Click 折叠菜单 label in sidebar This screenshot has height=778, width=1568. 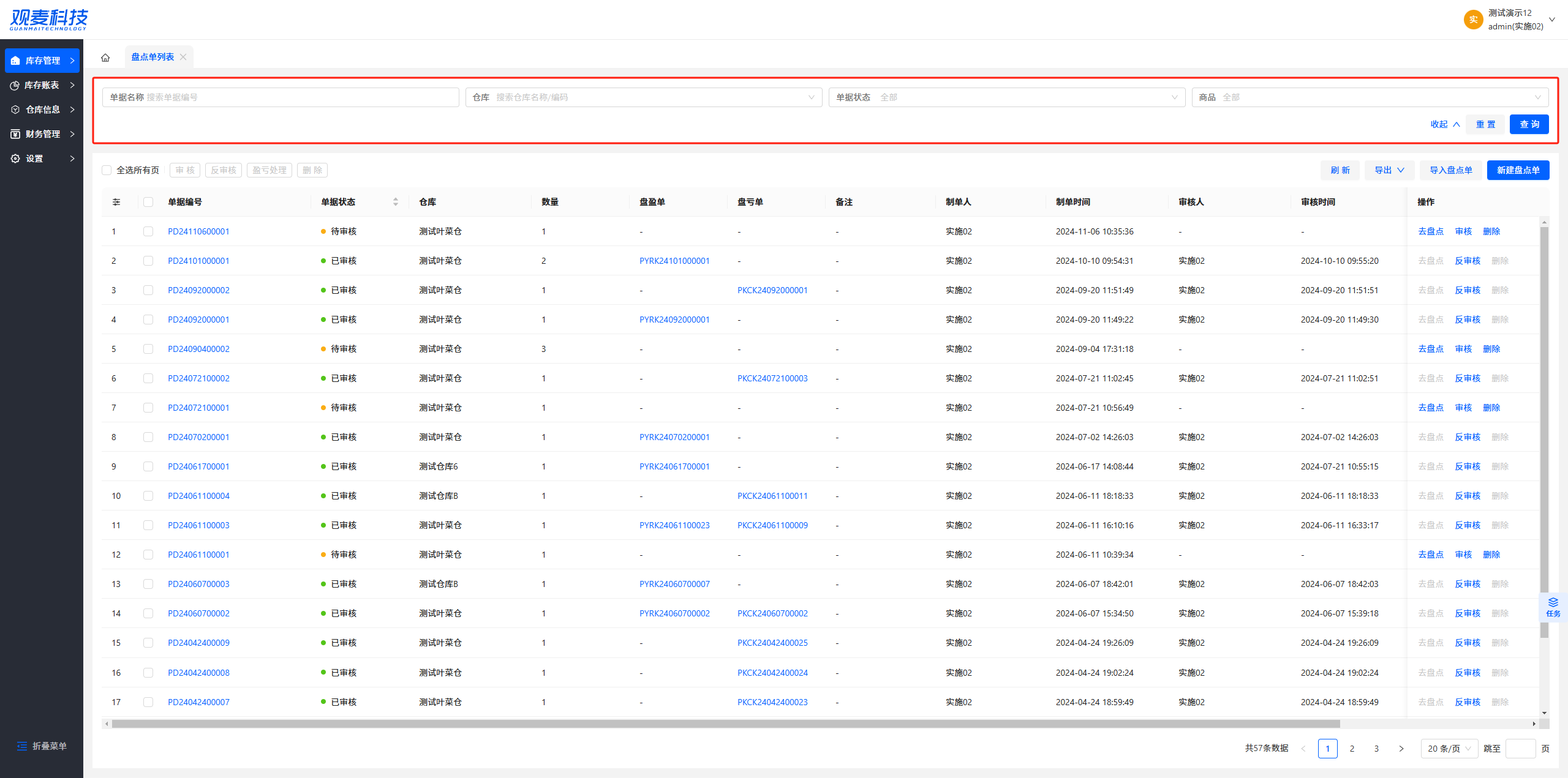click(x=50, y=746)
